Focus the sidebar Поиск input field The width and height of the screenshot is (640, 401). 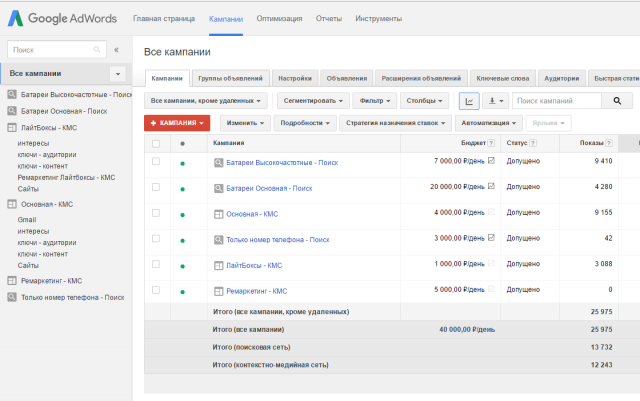[x=57, y=49]
